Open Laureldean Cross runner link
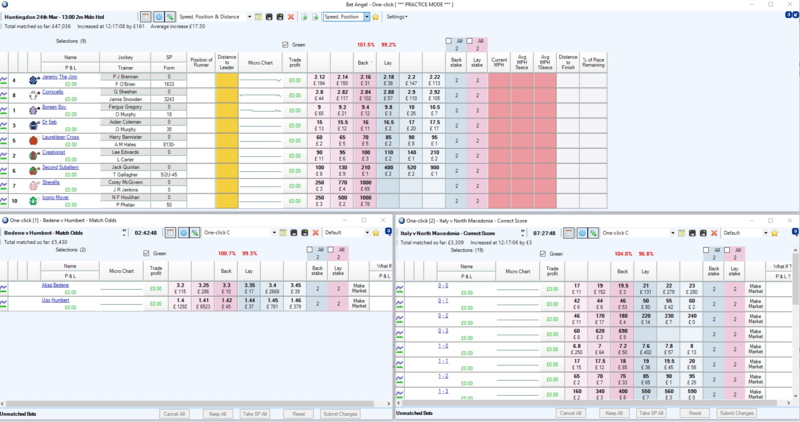The image size is (800, 422). point(61,137)
